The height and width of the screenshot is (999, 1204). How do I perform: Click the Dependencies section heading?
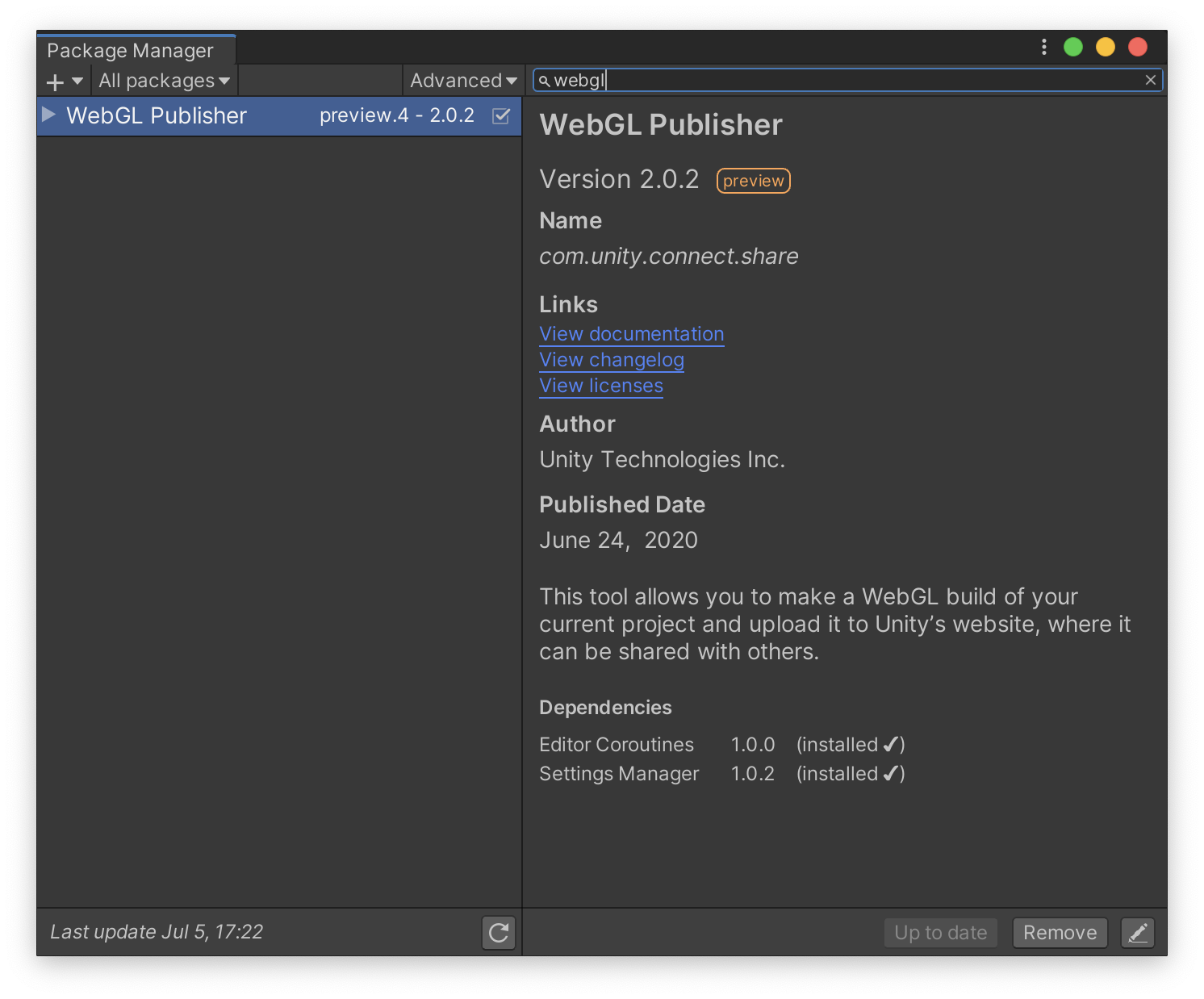click(x=605, y=708)
